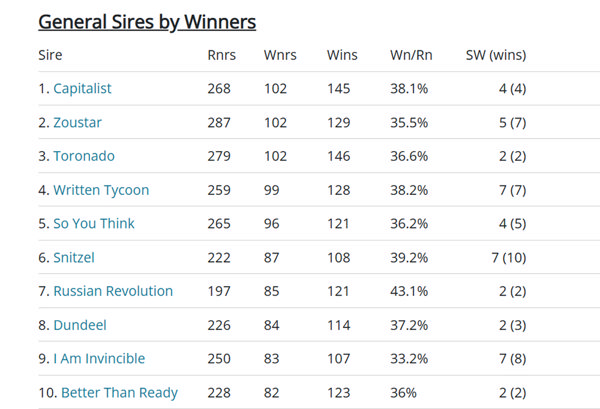Select the I Am Invincible link
Screen dimensions: 600x409
pos(99,358)
